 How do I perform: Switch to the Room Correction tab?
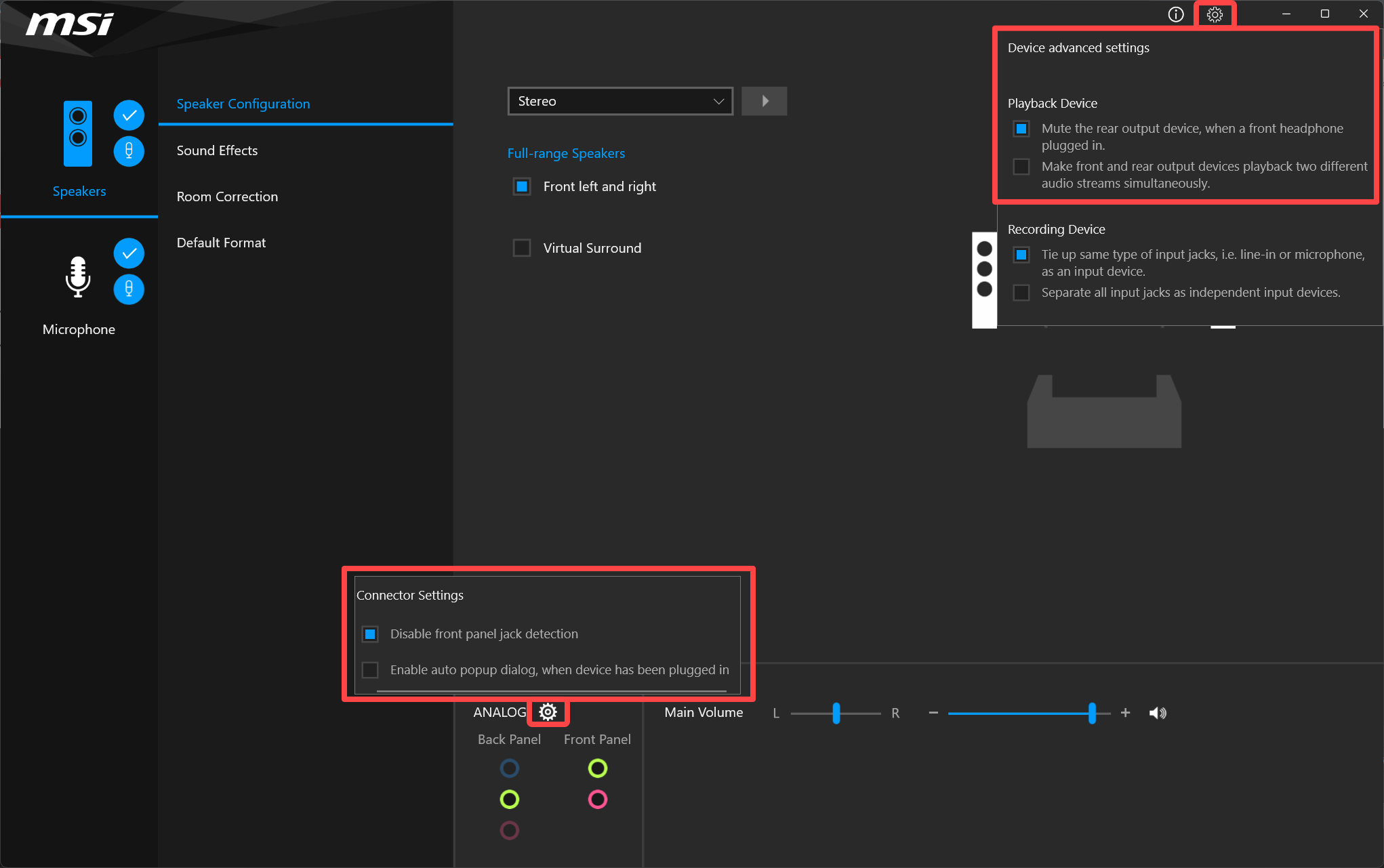227,197
